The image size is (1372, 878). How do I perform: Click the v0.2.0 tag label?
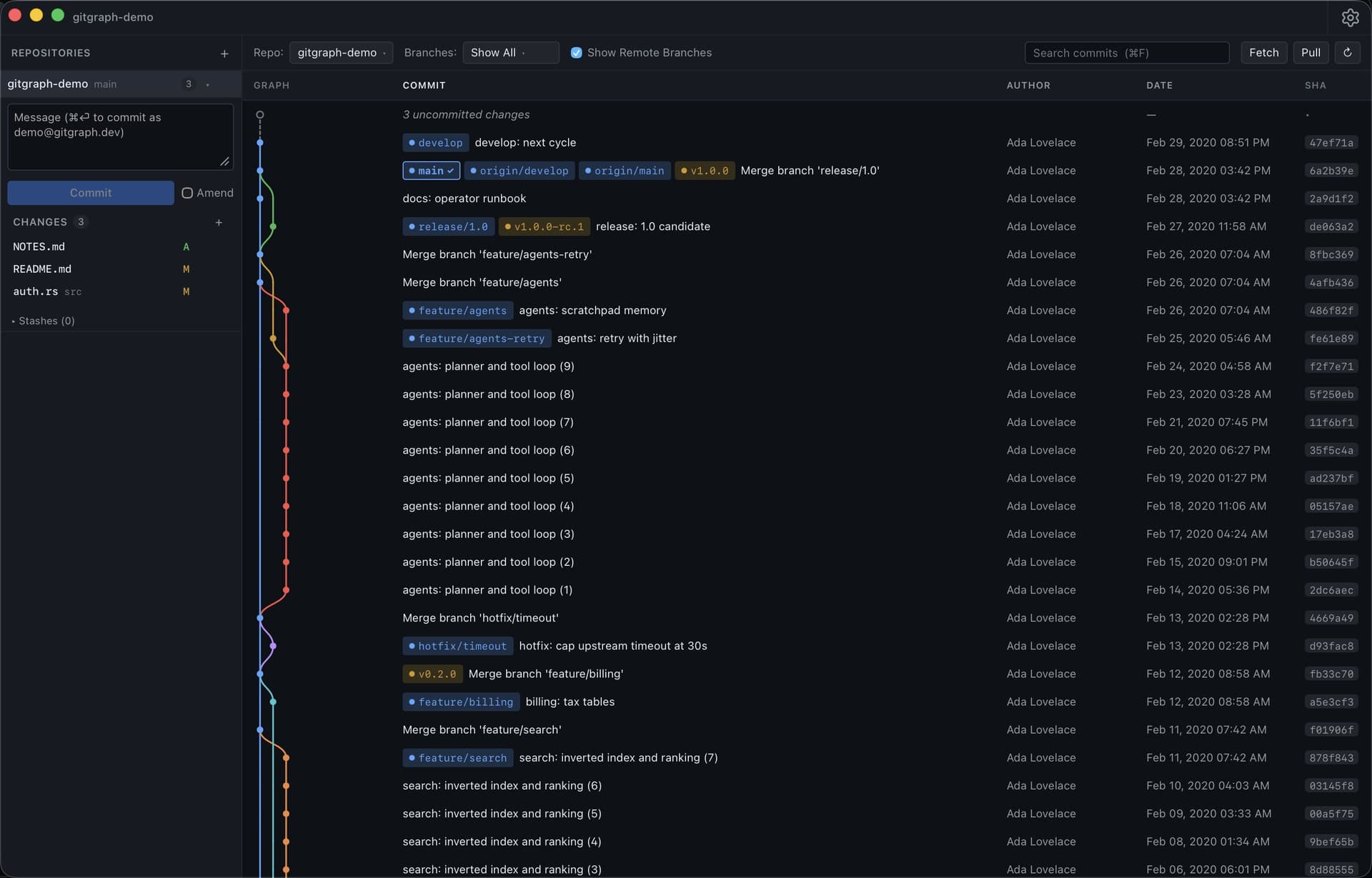(432, 674)
